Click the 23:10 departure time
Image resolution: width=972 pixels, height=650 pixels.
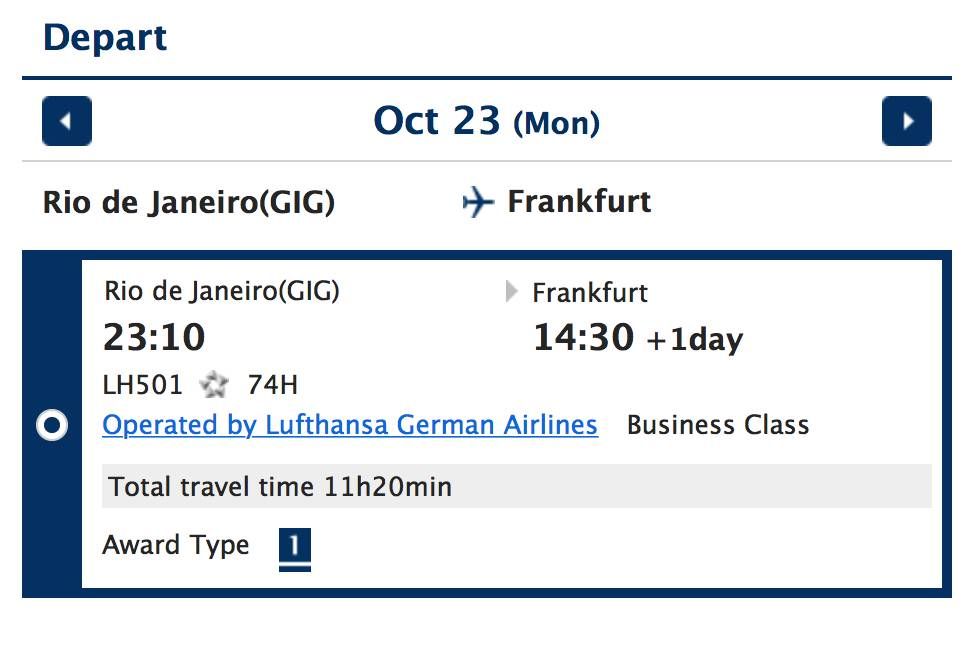pyautogui.click(x=154, y=337)
